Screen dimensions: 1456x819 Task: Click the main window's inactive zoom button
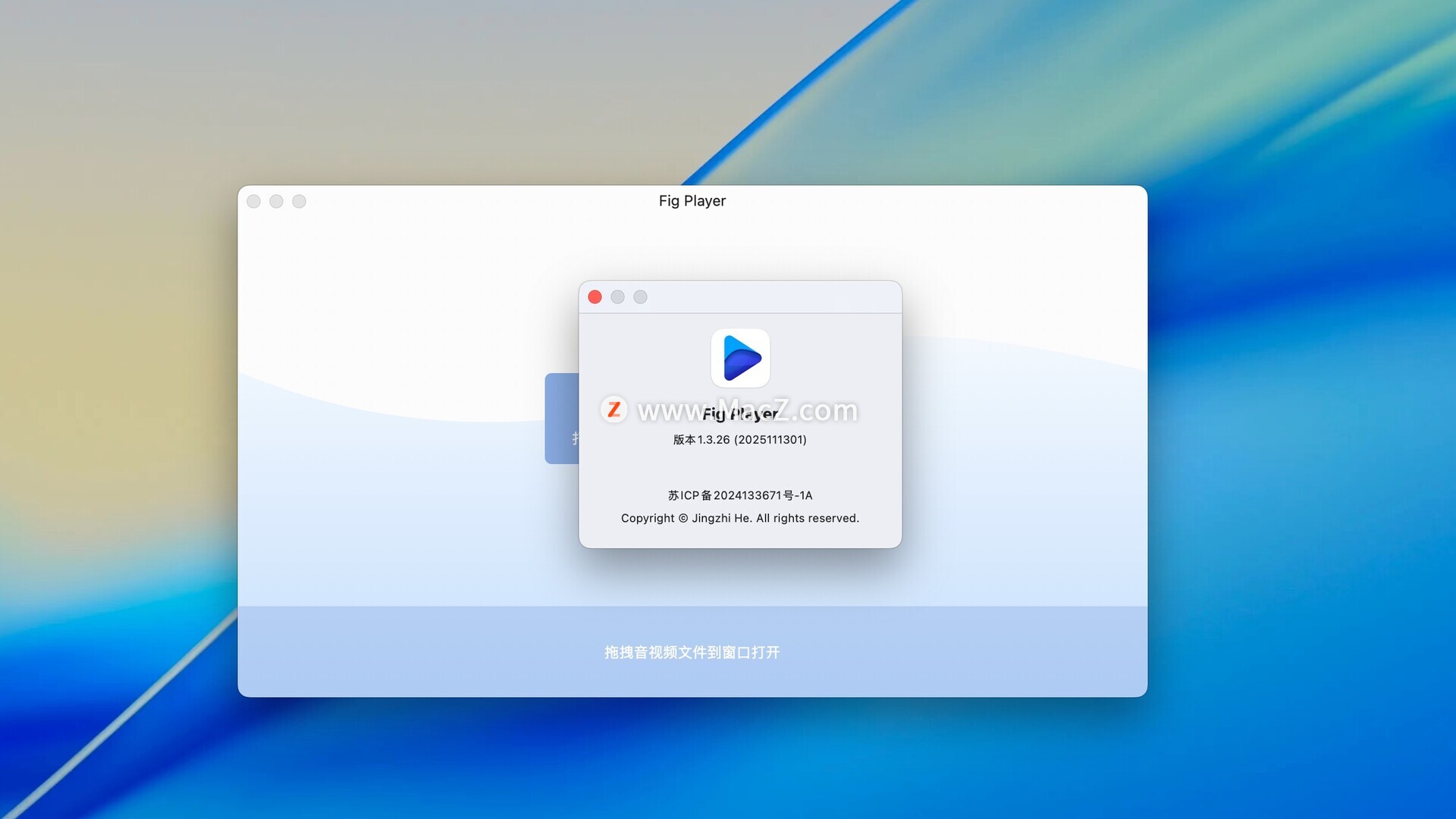[300, 201]
